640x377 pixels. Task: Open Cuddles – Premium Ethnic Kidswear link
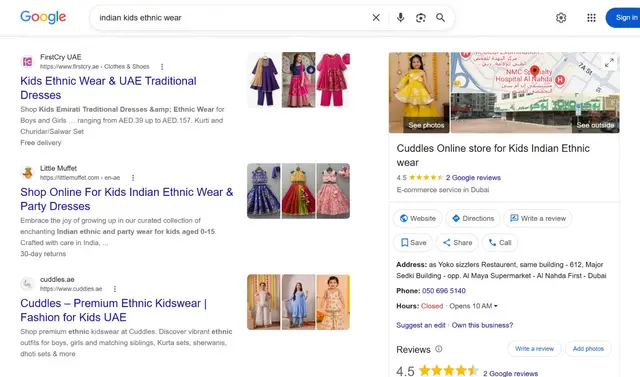click(x=113, y=310)
